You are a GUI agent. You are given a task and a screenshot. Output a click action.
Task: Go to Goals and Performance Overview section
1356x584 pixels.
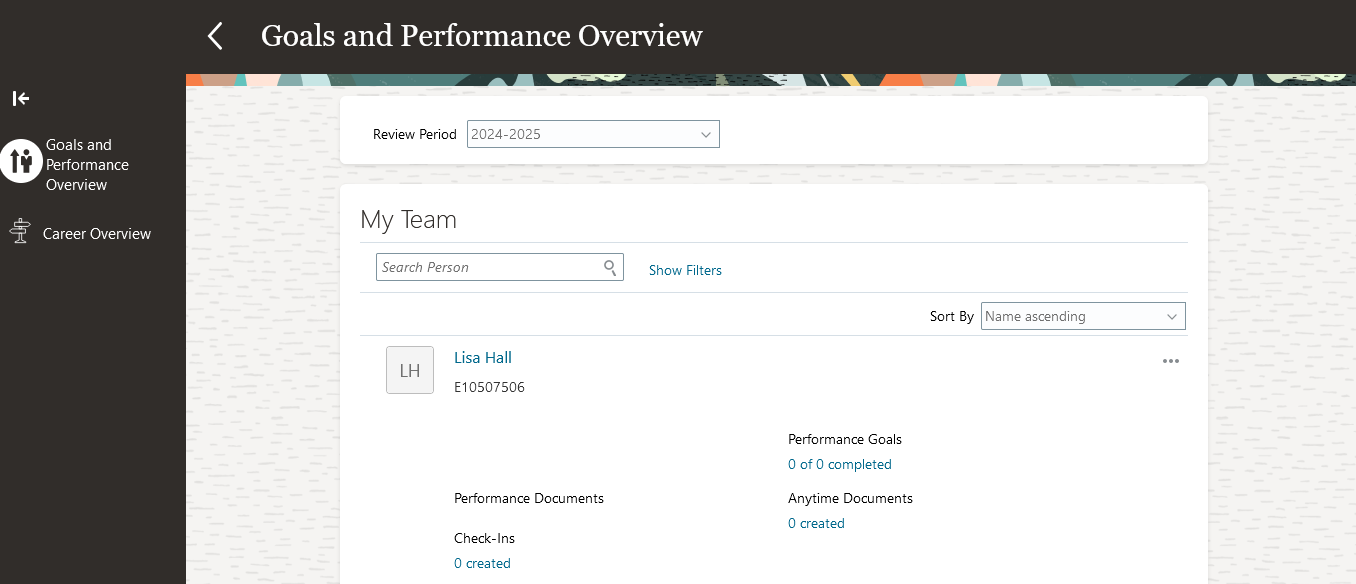(x=88, y=164)
